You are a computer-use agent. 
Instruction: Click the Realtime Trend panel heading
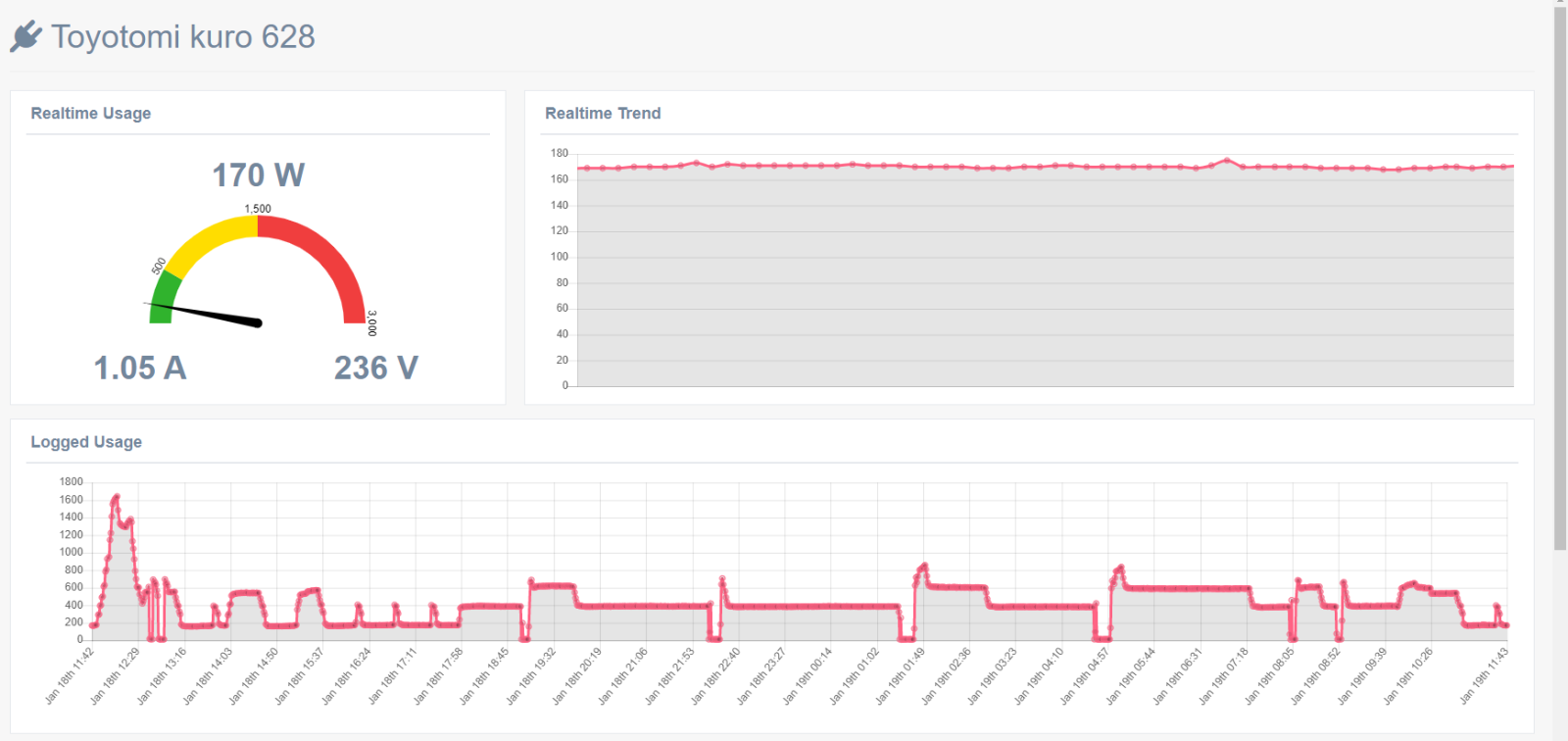click(603, 113)
